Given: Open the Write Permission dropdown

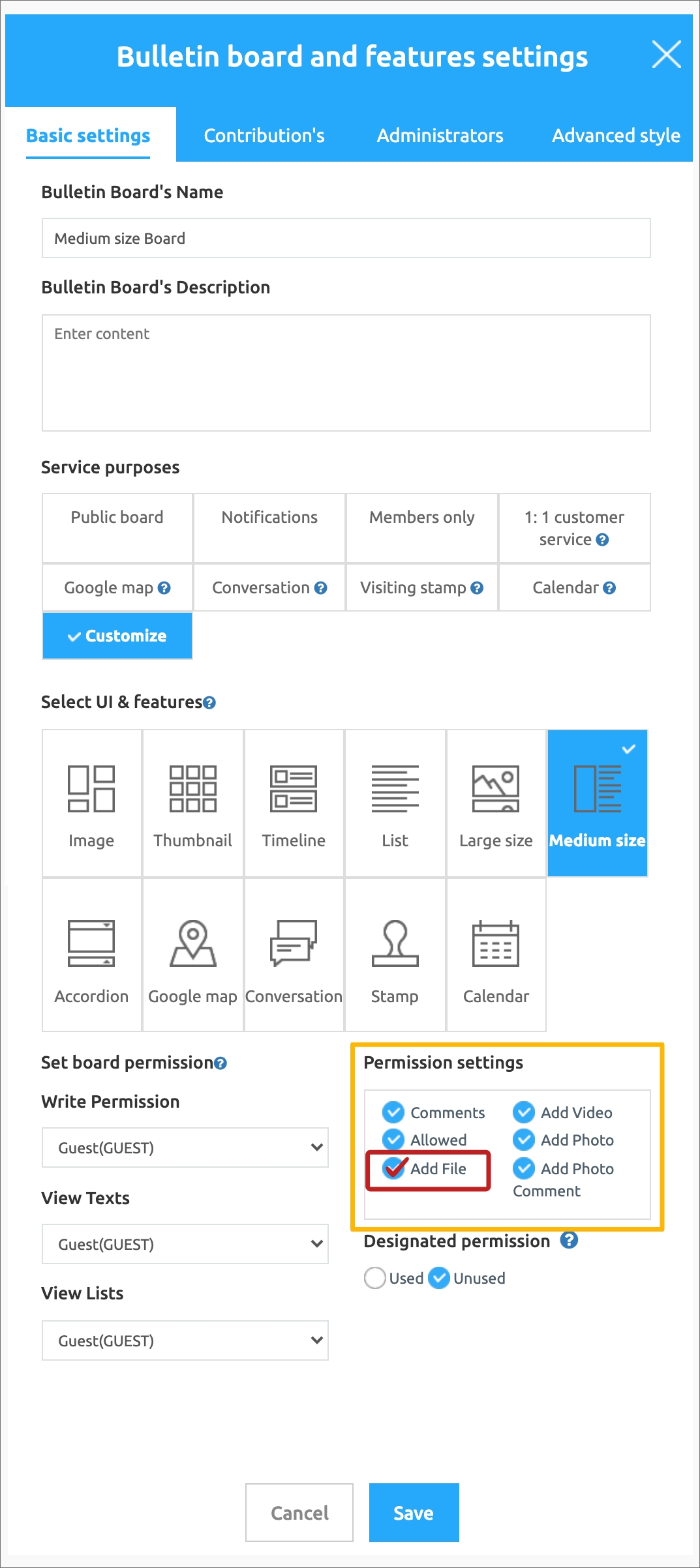Looking at the screenshot, I should click(x=185, y=1147).
